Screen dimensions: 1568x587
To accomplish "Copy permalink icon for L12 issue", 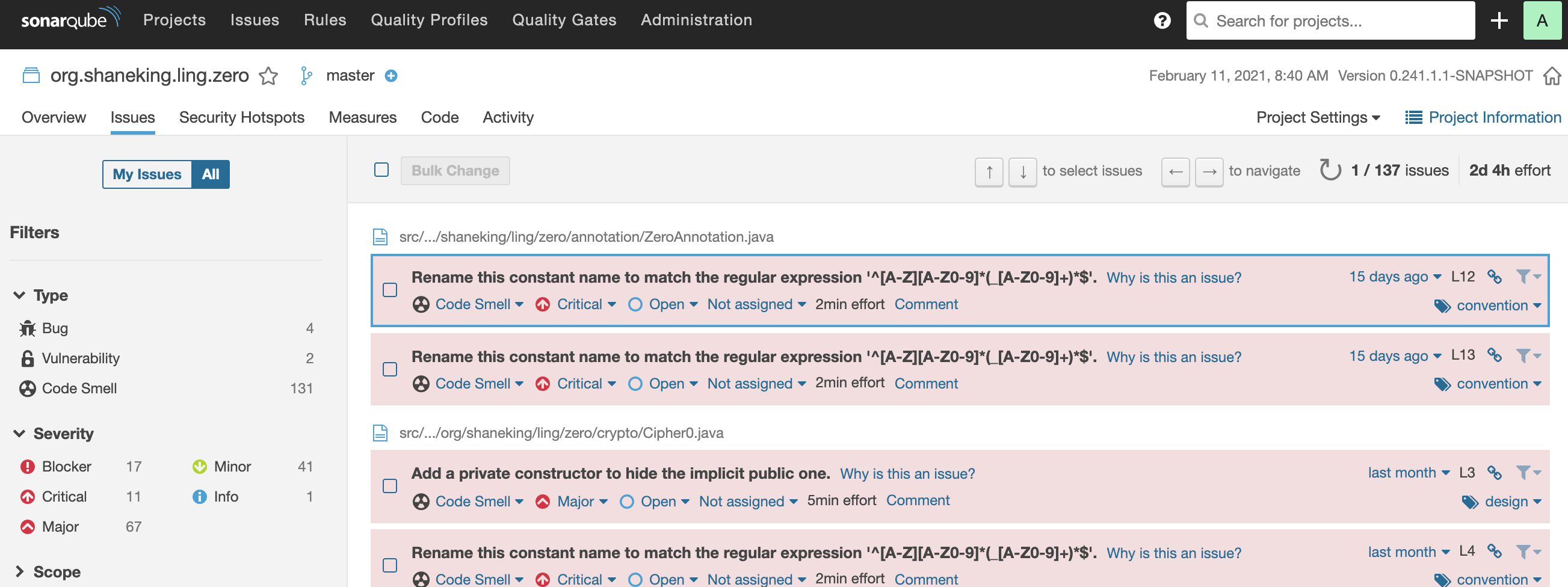I will coord(1495,277).
